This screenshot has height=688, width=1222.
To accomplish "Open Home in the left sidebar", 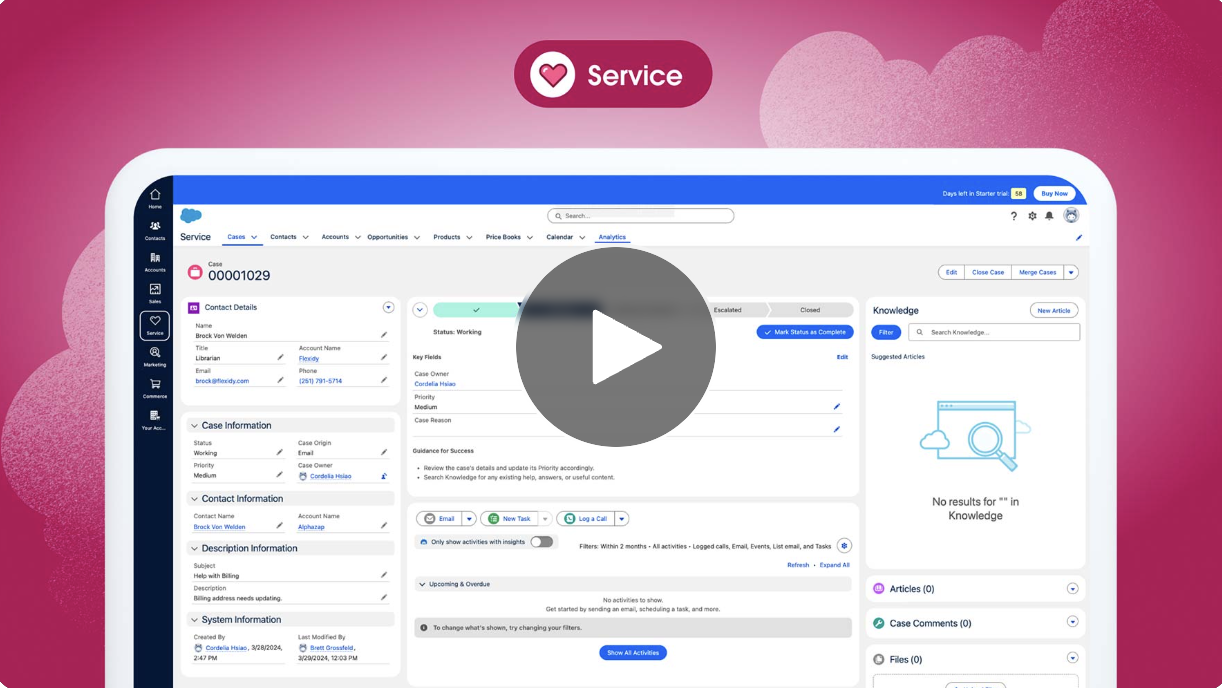I will coord(155,198).
